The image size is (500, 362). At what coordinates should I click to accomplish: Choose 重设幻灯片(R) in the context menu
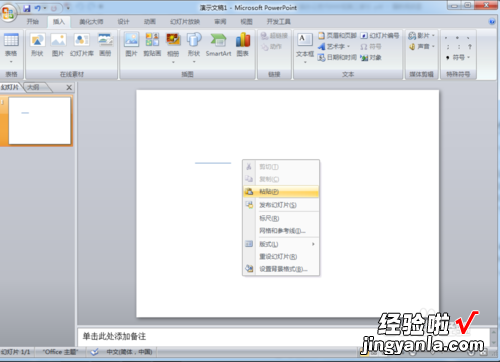(x=281, y=257)
